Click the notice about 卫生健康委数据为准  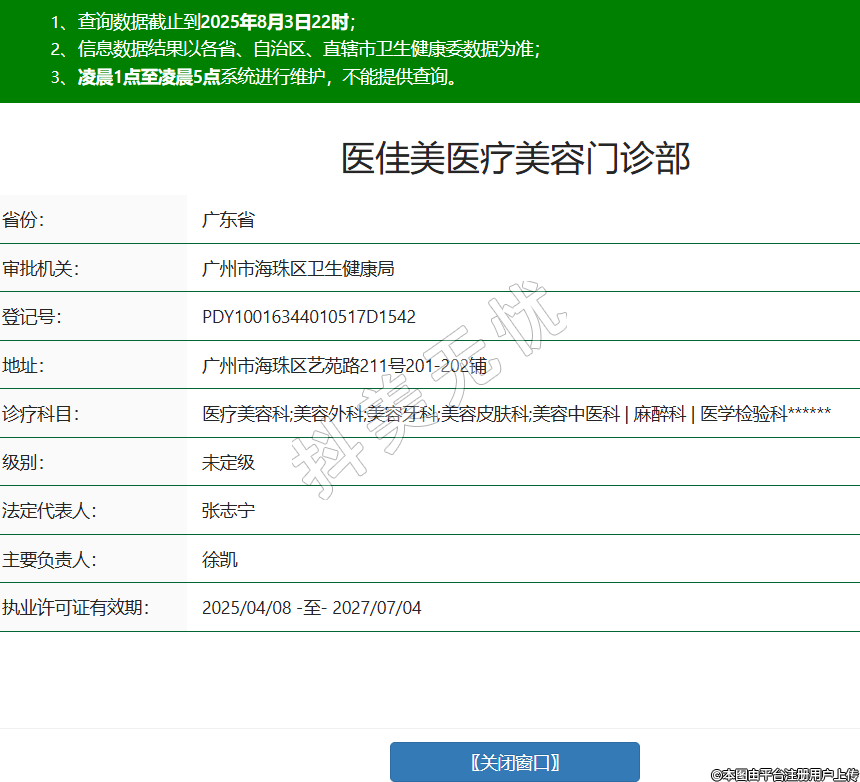point(440,49)
